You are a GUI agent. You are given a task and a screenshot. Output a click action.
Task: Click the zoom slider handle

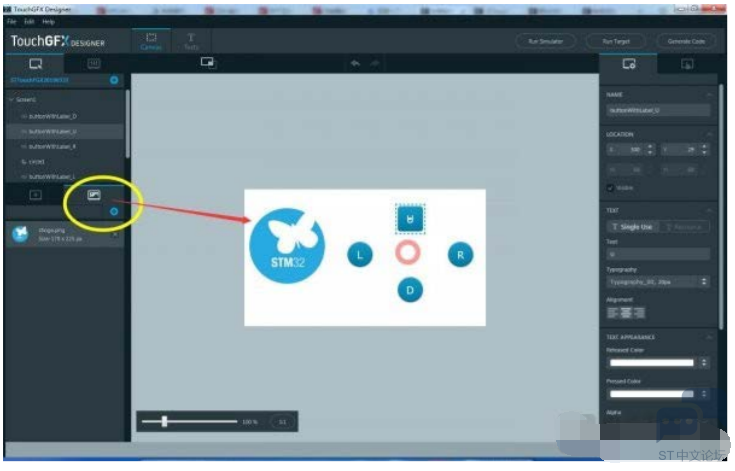(165, 421)
